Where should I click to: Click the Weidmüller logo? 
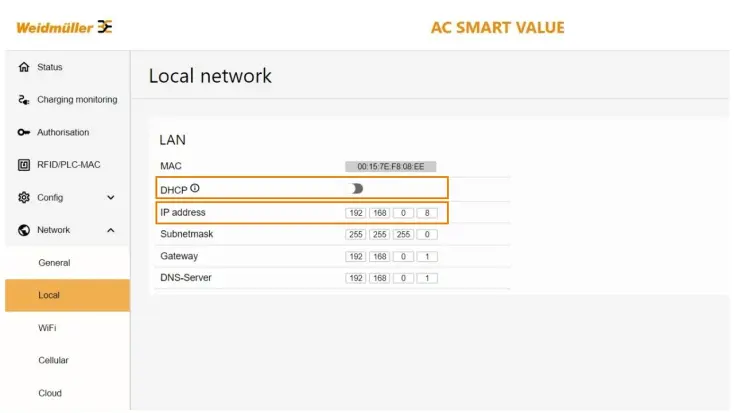(64, 27)
